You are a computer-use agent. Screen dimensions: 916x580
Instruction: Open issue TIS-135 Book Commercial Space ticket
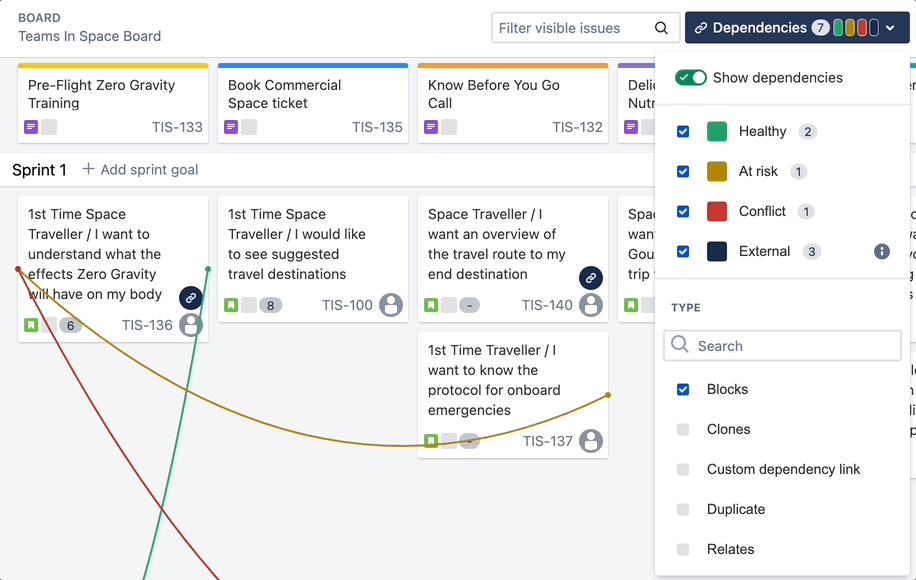click(284, 94)
